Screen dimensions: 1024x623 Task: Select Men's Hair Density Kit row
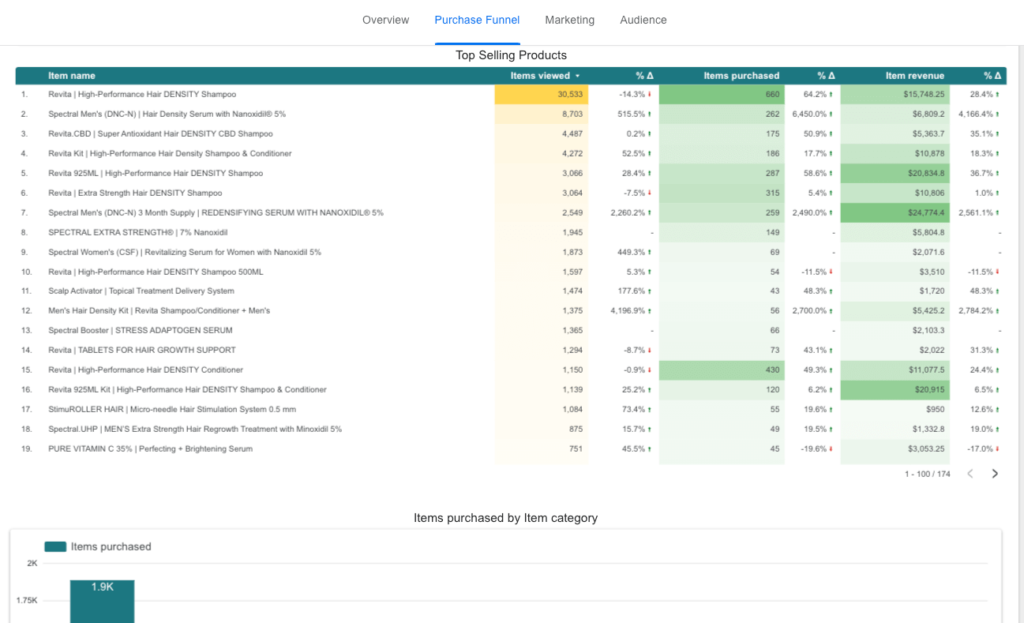511,311
